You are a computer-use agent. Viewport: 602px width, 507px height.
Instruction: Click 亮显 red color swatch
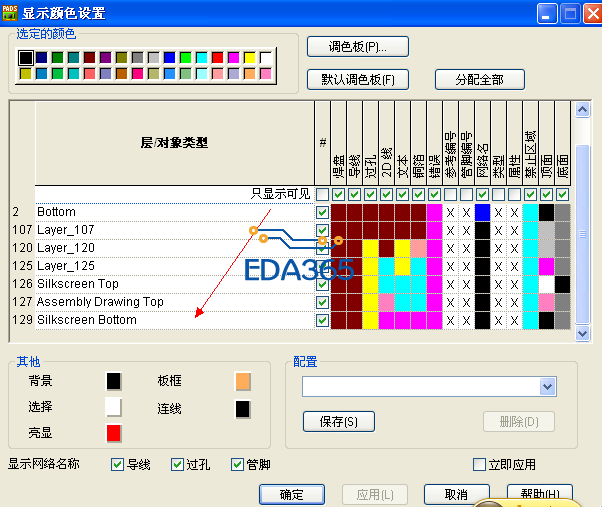114,433
